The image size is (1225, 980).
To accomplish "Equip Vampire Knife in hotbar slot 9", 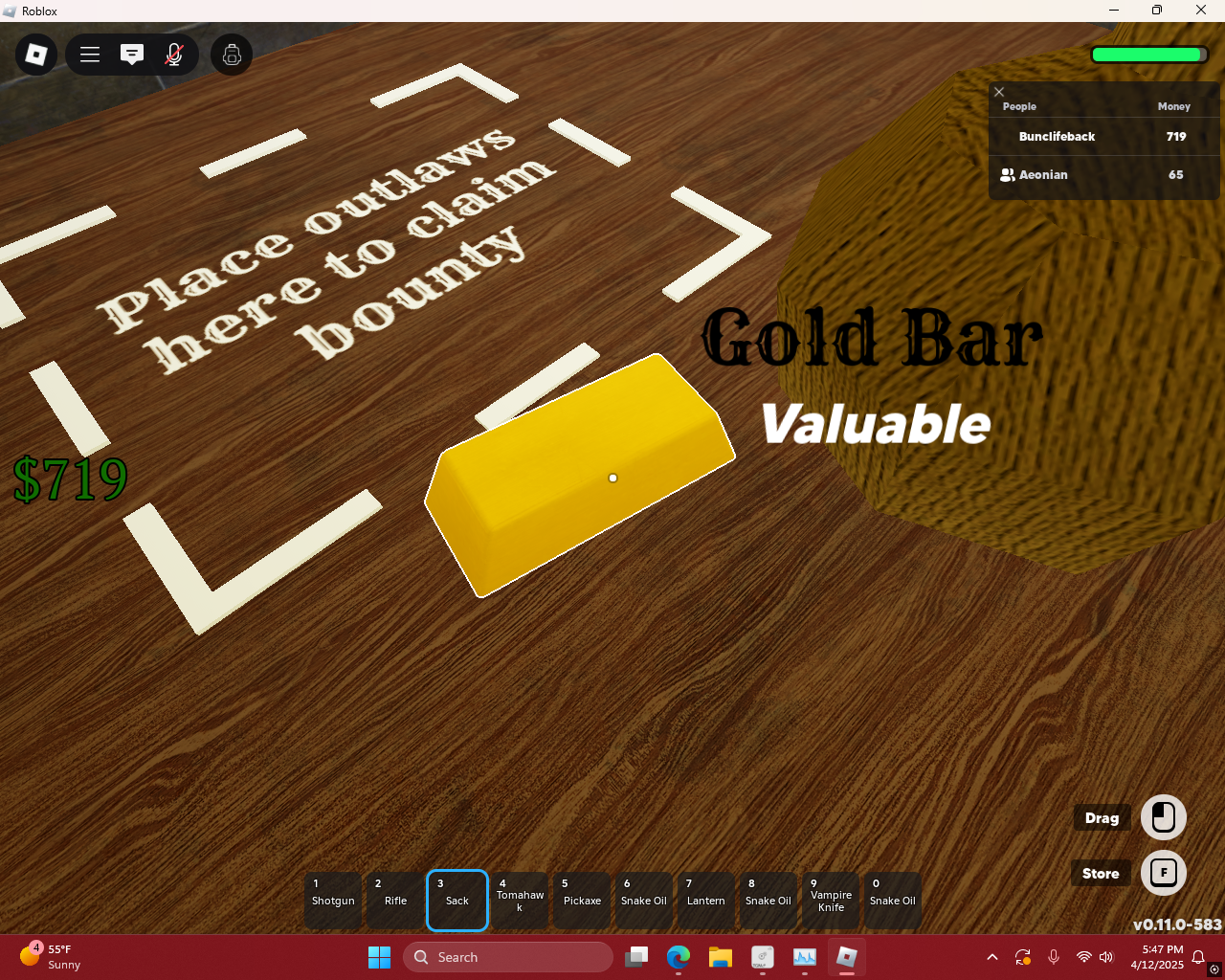I will [831, 901].
